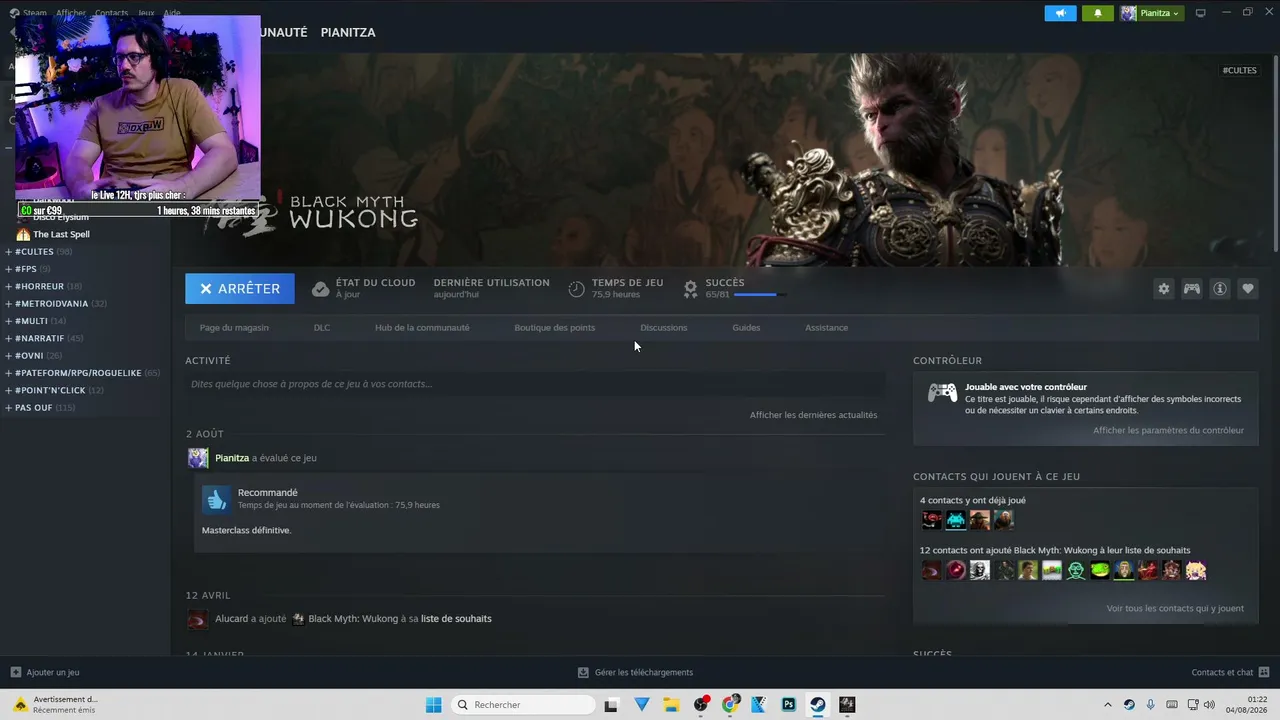Expand the #METROIDVANIA collection
This screenshot has width=1280, height=720.
coord(9,304)
